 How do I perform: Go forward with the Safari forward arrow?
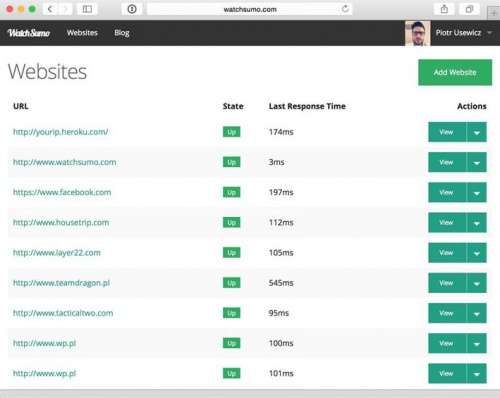65,9
